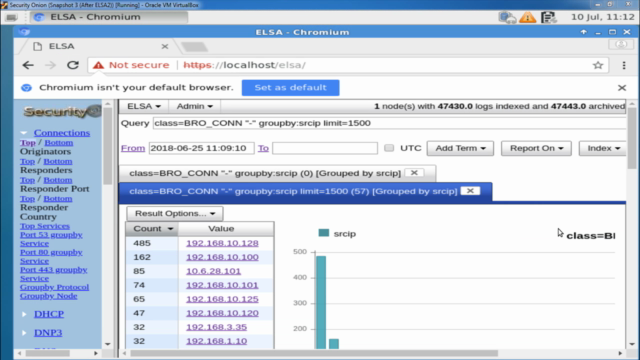Screen dimensions: 640x360
Task: Collapse the Connections section
Action: [24, 133]
